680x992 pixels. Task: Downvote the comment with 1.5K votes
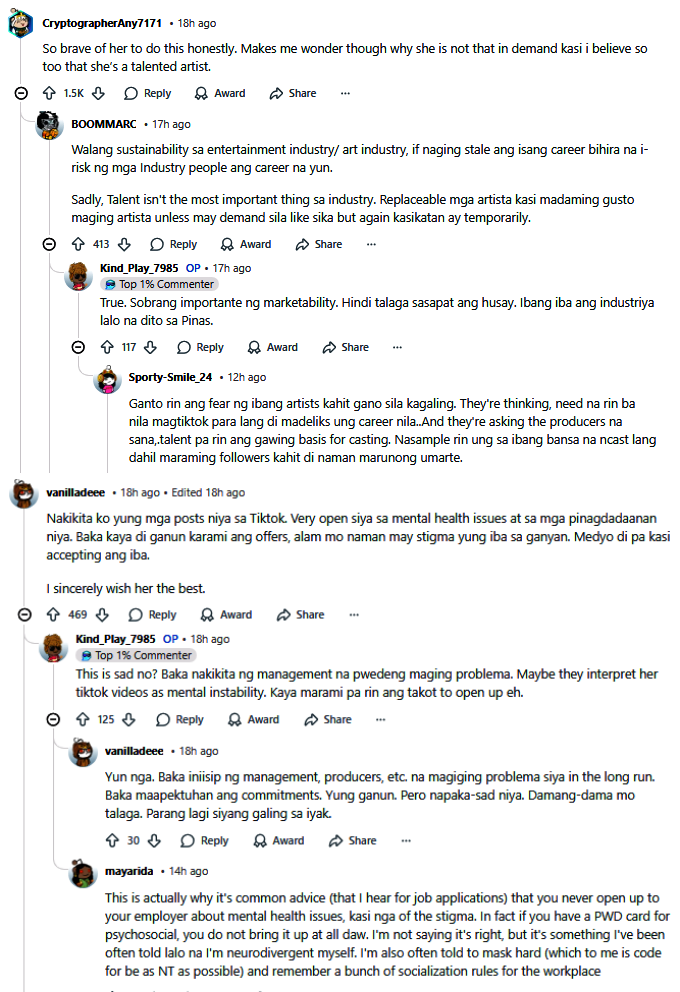point(98,93)
